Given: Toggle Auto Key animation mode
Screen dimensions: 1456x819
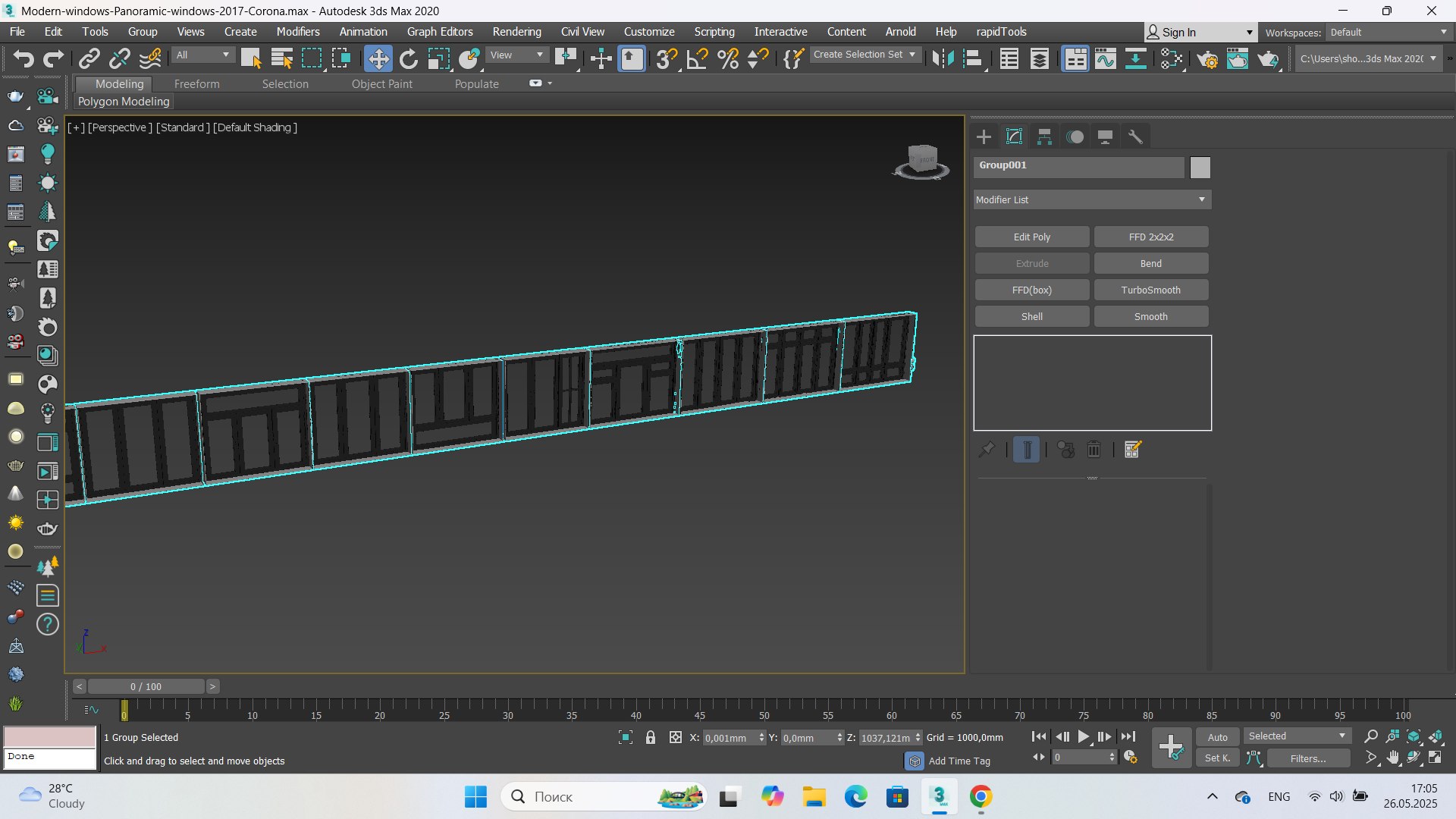Looking at the screenshot, I should tap(1217, 737).
